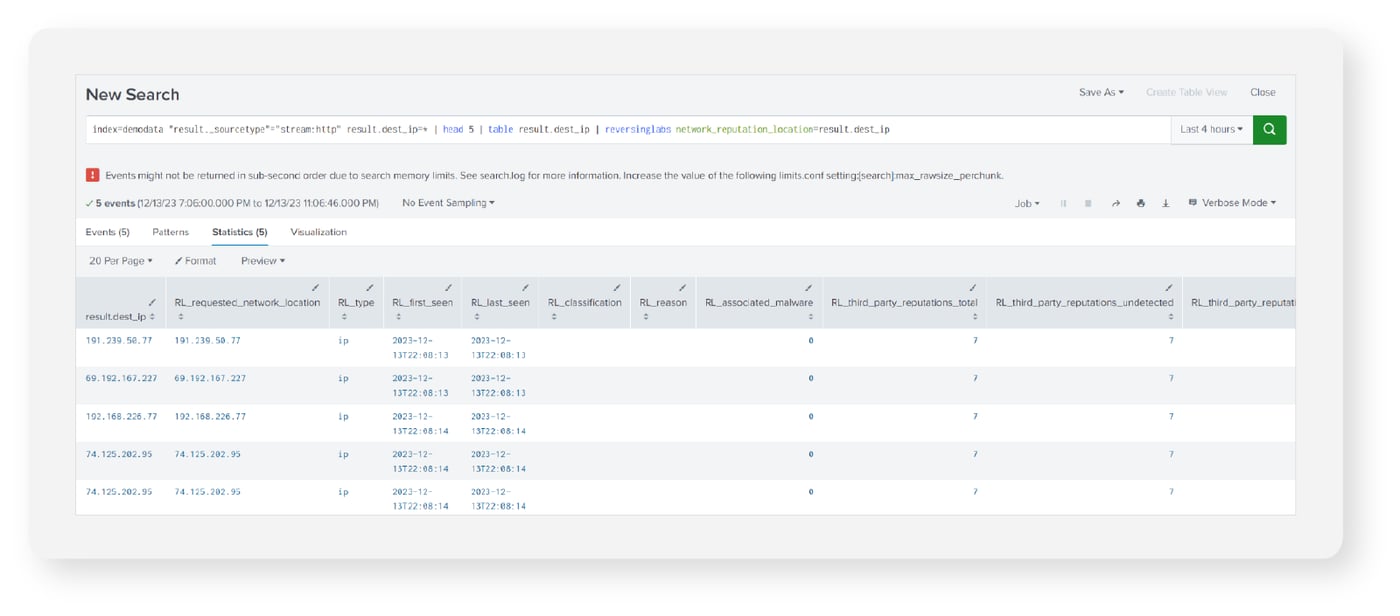
Task: Edit format of RL_reason column (pencil)
Action: pyautogui.click(x=682, y=288)
